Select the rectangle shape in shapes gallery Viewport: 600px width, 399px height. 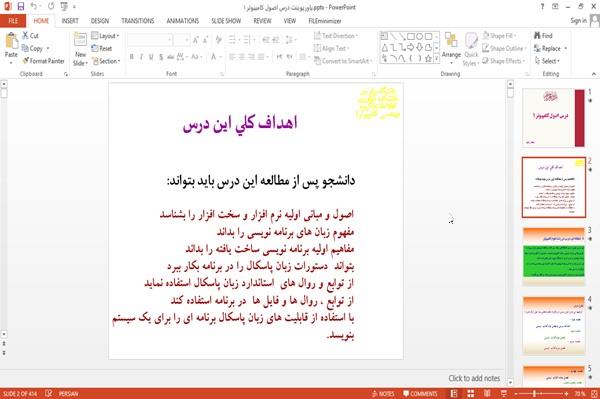click(x=411, y=36)
